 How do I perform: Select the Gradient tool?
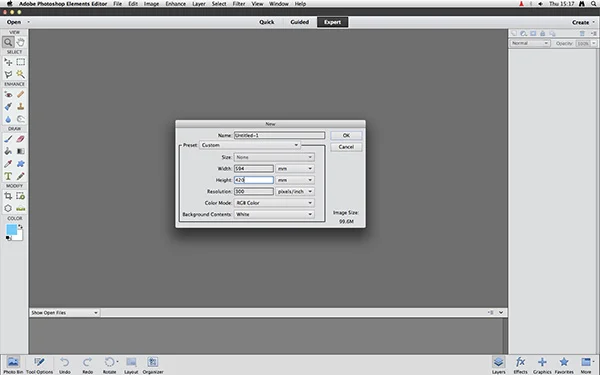coord(21,151)
